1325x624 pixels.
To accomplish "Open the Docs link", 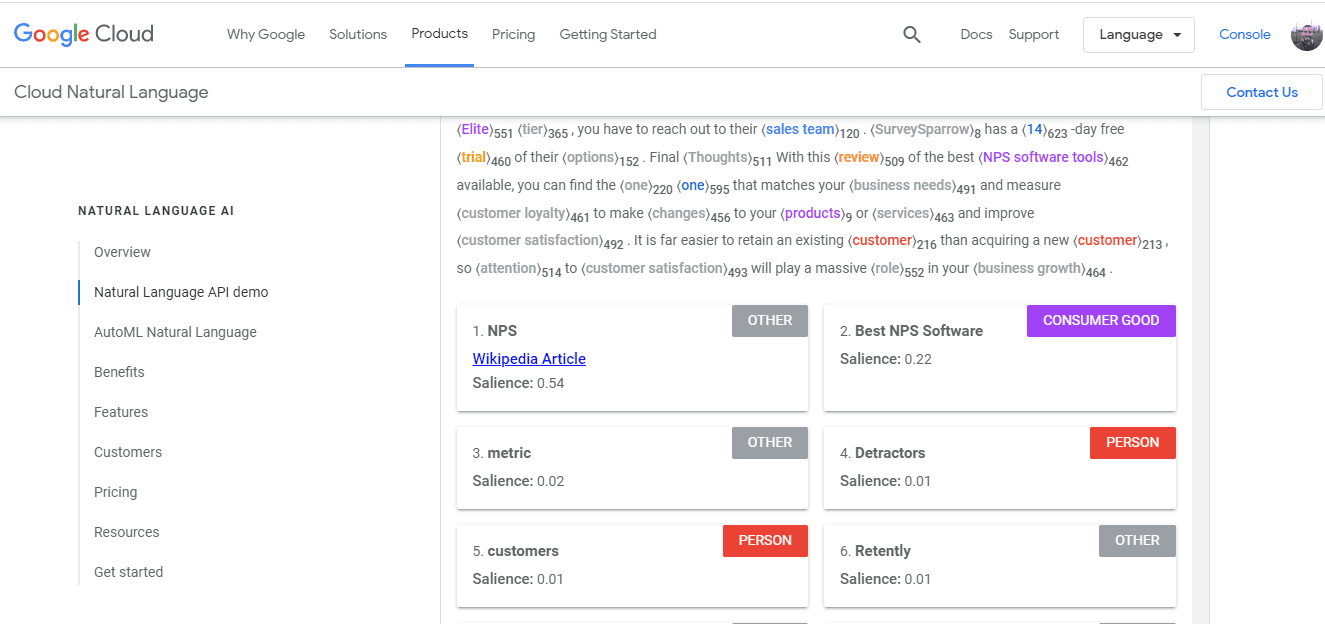I will 976,34.
